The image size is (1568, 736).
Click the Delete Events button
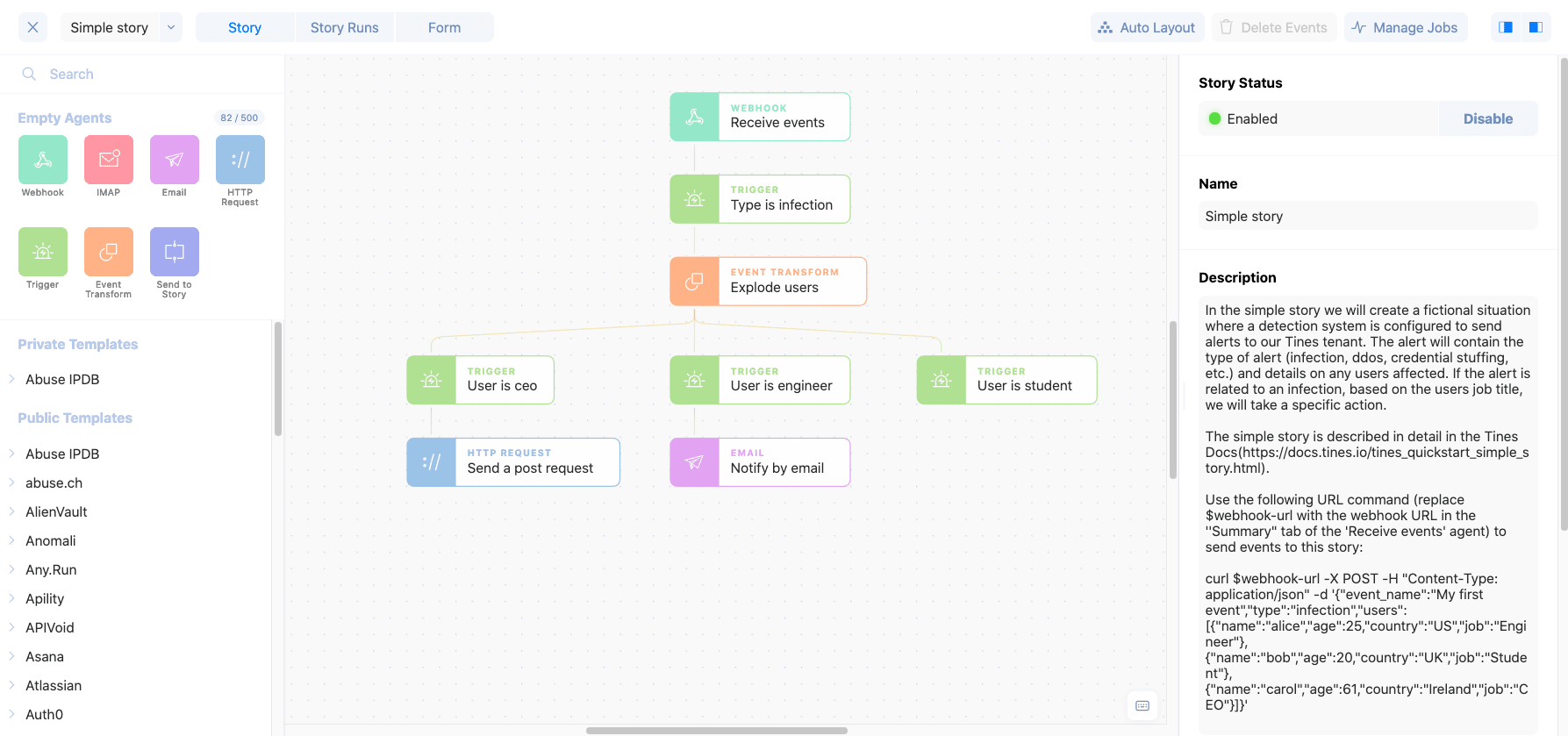[x=1274, y=27]
